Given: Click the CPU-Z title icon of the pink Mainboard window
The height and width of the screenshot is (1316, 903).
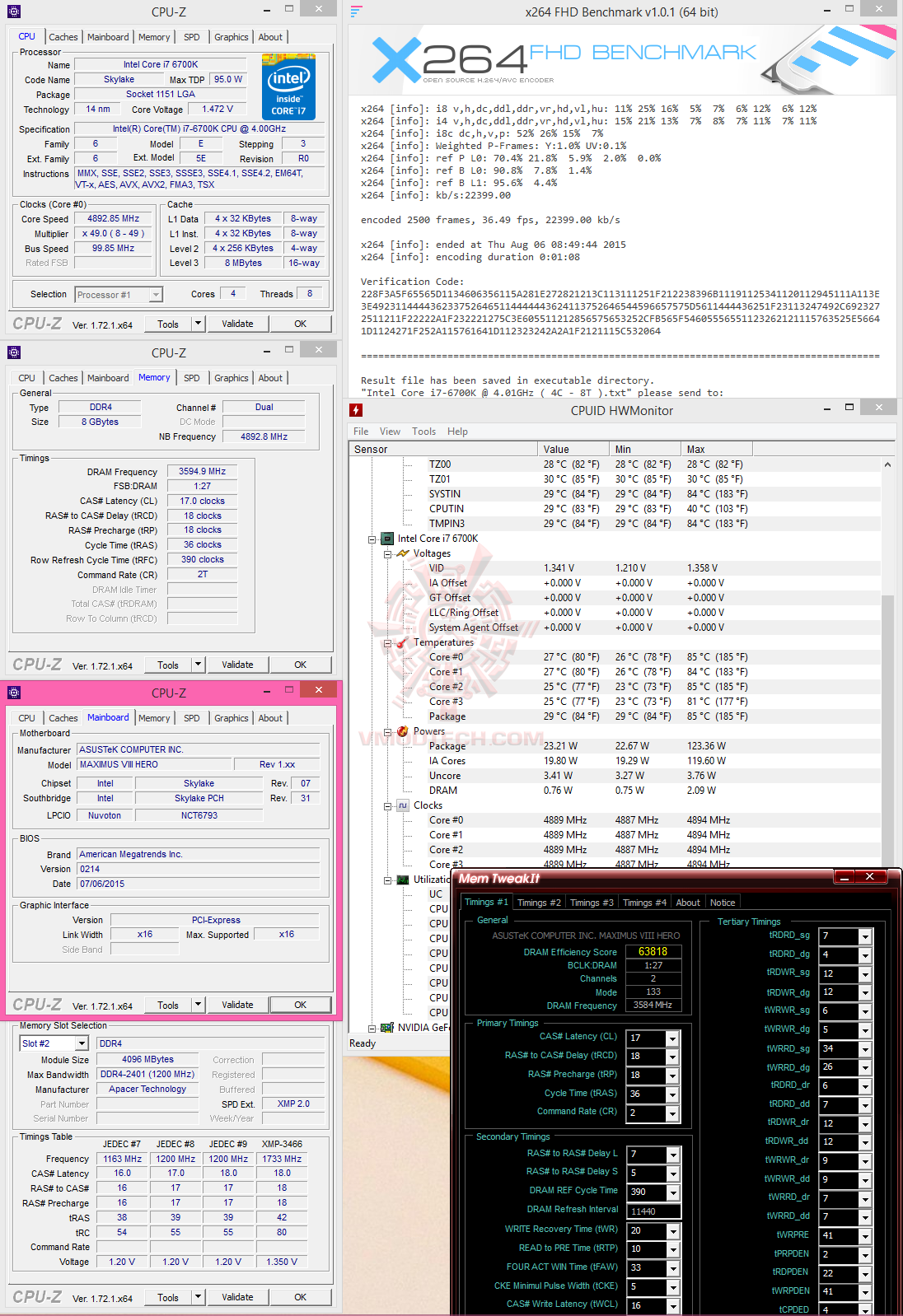Looking at the screenshot, I should (x=14, y=693).
